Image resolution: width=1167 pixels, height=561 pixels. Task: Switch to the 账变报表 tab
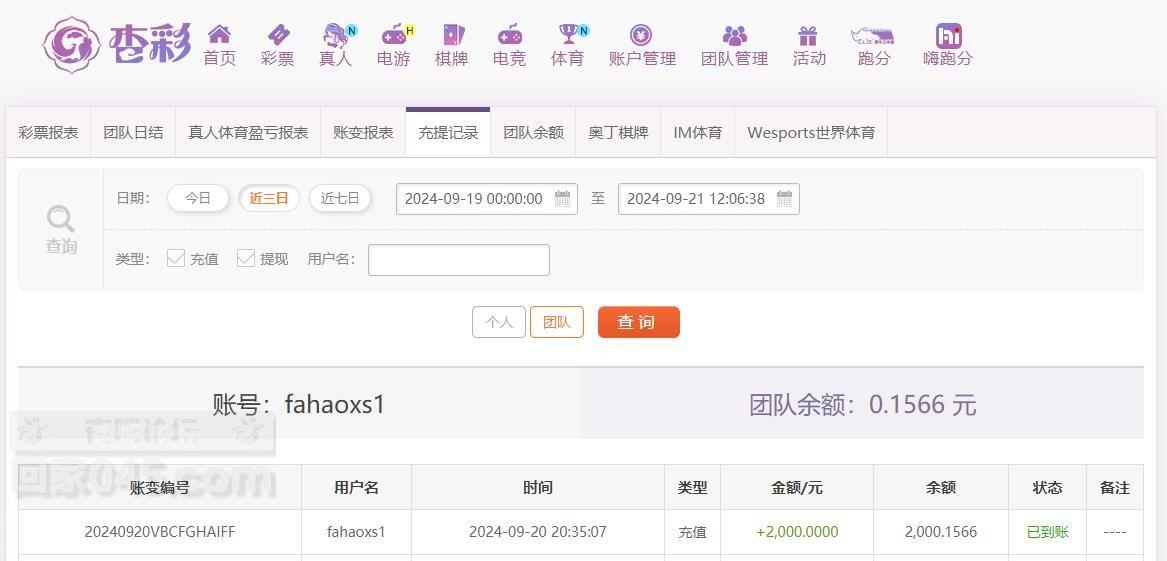point(363,133)
